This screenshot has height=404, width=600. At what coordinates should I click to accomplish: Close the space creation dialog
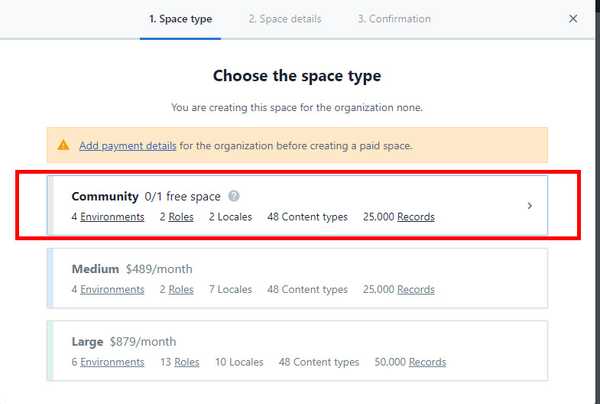pos(573,19)
